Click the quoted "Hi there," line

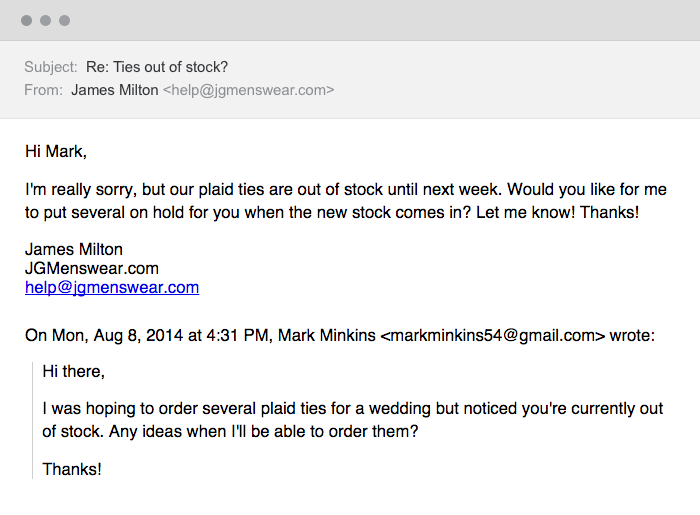74,372
